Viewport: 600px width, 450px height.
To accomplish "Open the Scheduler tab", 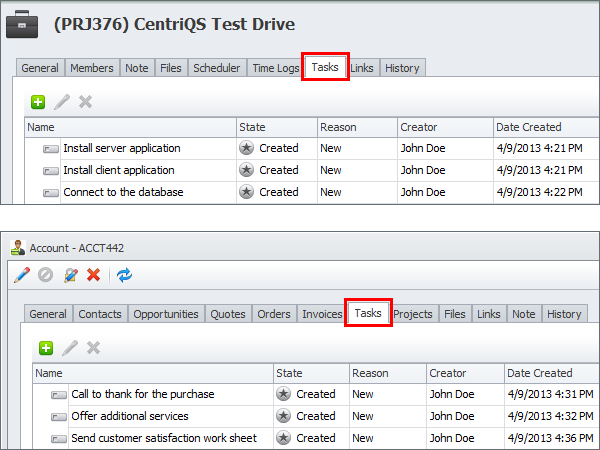I will point(217,68).
